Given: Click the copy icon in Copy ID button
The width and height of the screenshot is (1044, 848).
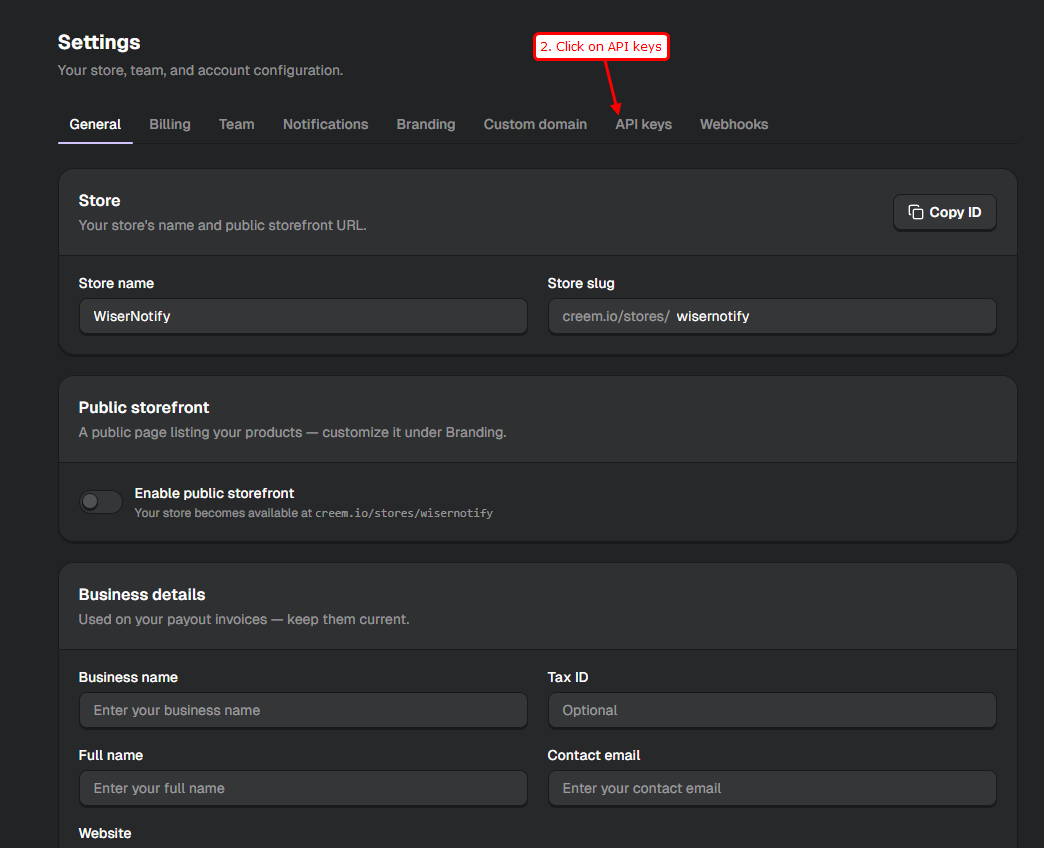Looking at the screenshot, I should point(915,212).
